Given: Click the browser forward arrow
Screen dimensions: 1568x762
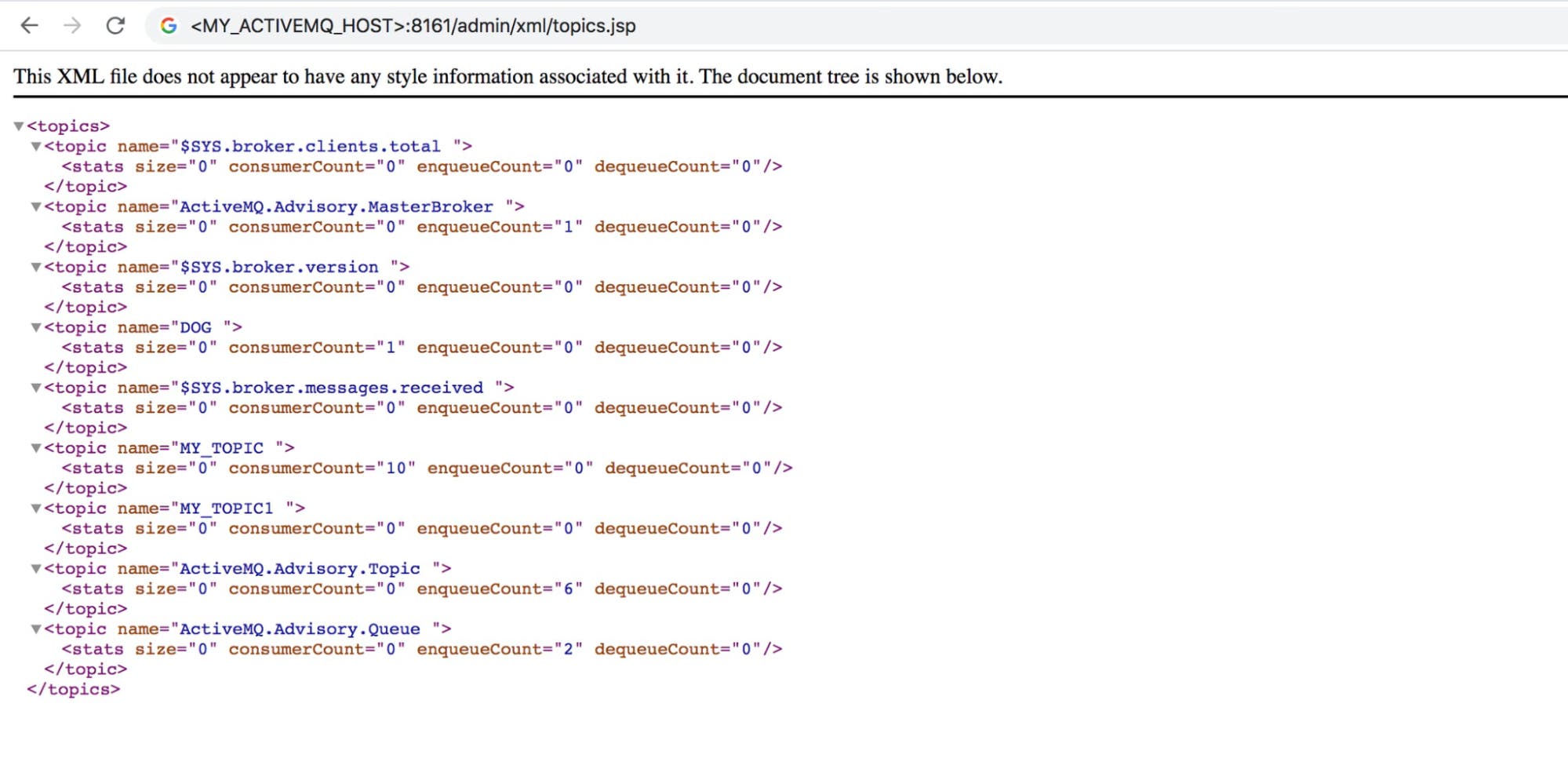Looking at the screenshot, I should (72, 26).
